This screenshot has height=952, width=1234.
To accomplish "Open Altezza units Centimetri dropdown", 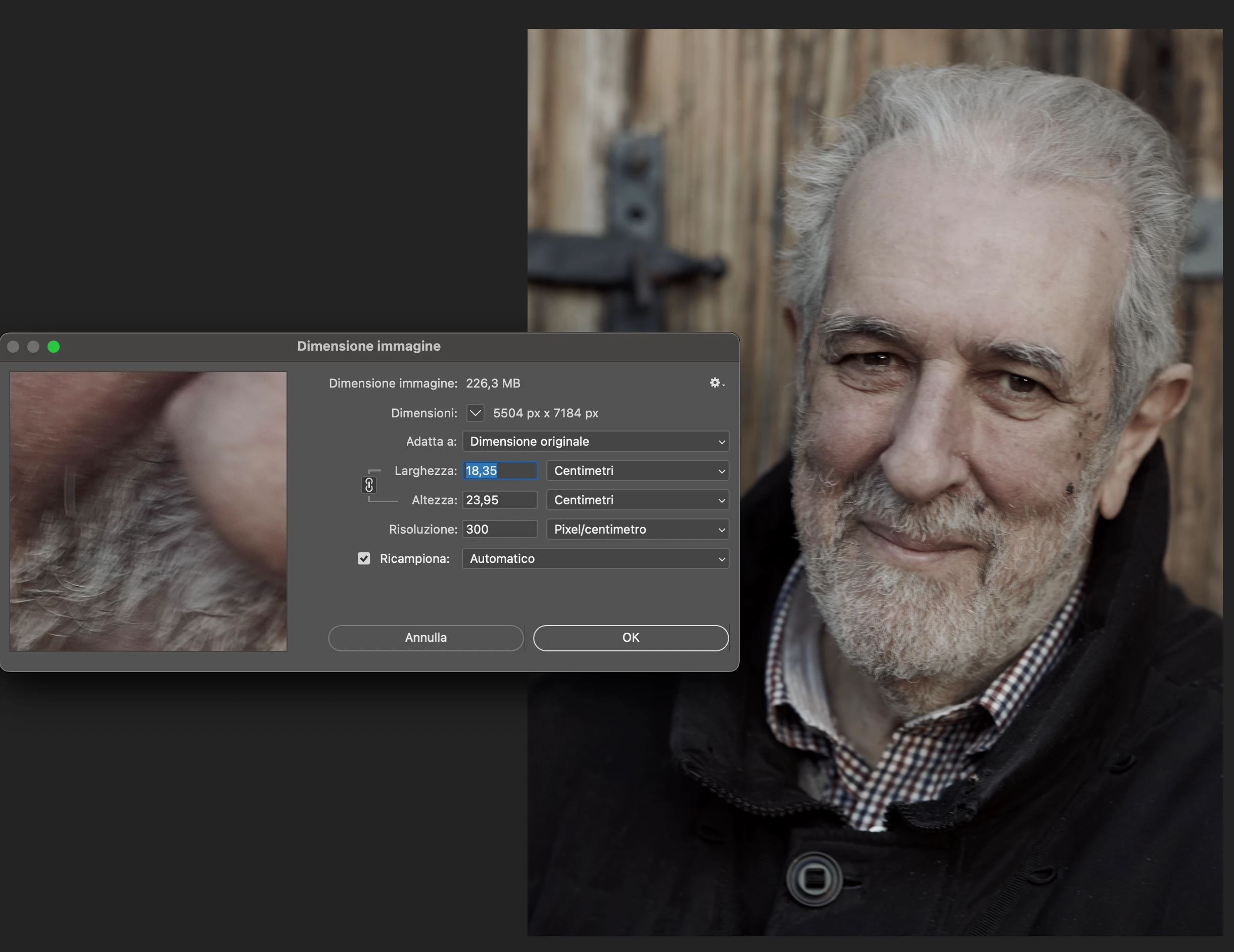I will click(637, 500).
